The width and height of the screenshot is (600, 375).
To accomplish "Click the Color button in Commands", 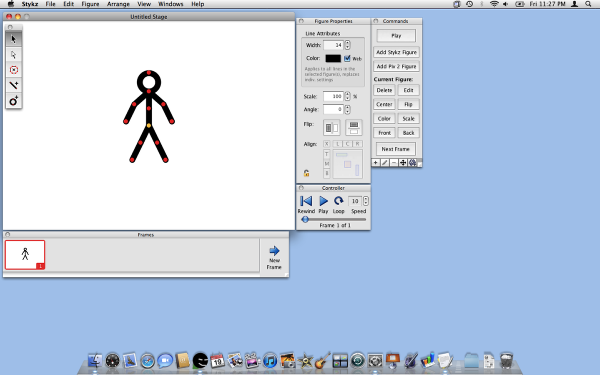I will click(x=384, y=119).
